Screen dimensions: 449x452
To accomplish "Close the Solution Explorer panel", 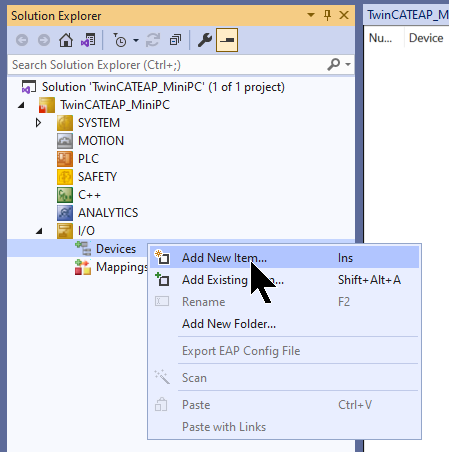I will [344, 15].
